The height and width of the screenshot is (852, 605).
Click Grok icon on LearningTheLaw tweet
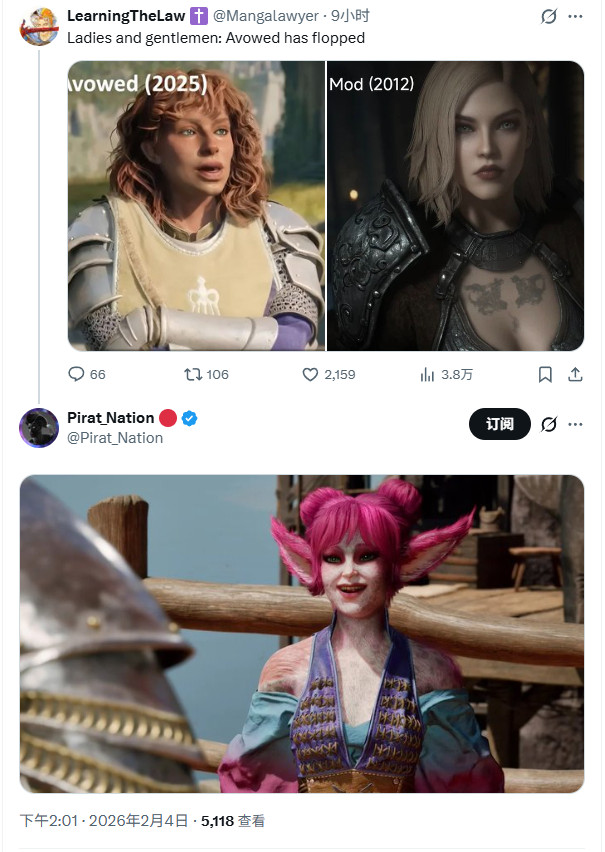548,17
